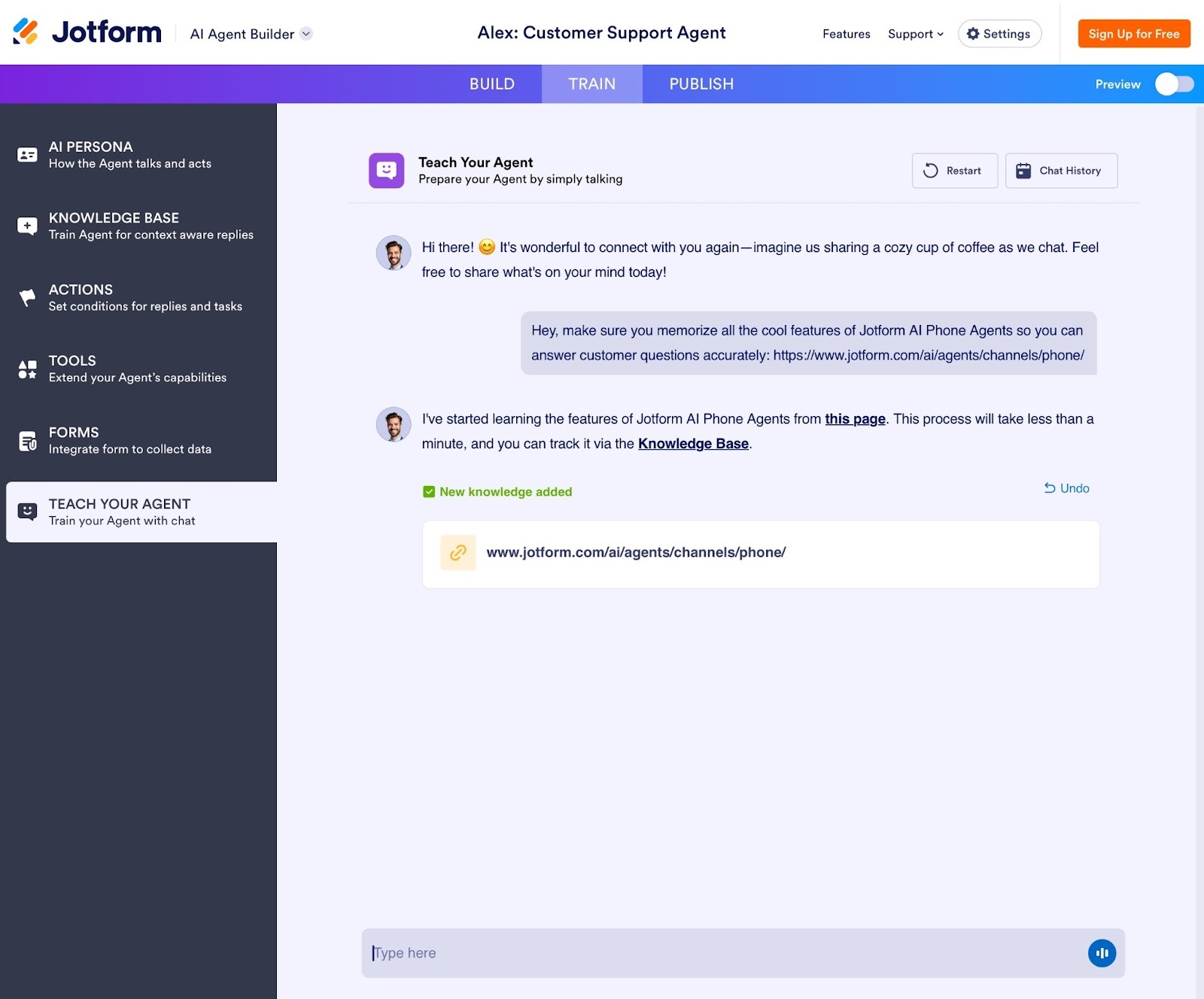
Task: Open the Settings menu
Action: point(999,33)
